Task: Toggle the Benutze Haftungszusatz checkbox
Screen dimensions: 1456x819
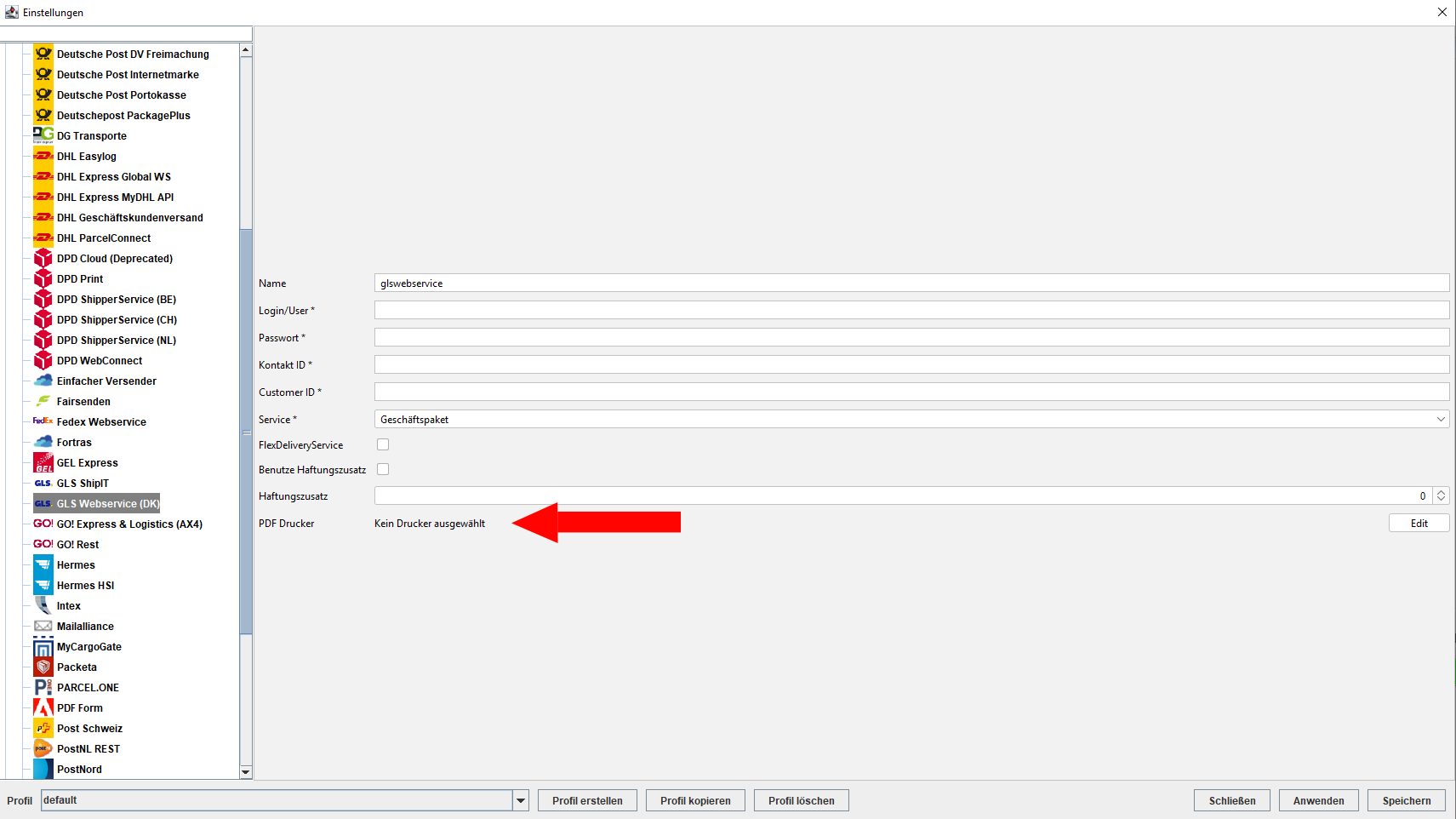Action: pyautogui.click(x=383, y=469)
